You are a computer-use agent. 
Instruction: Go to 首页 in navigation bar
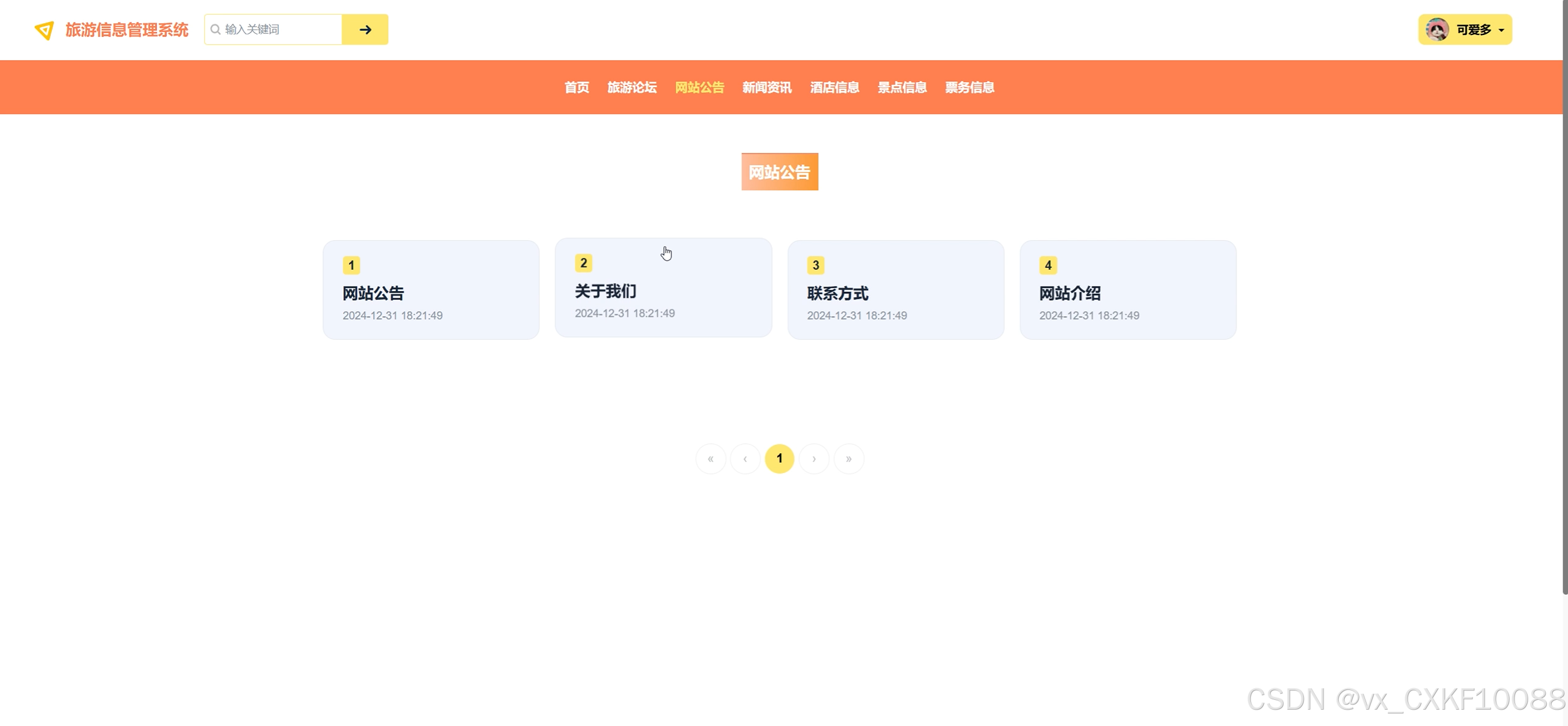576,87
